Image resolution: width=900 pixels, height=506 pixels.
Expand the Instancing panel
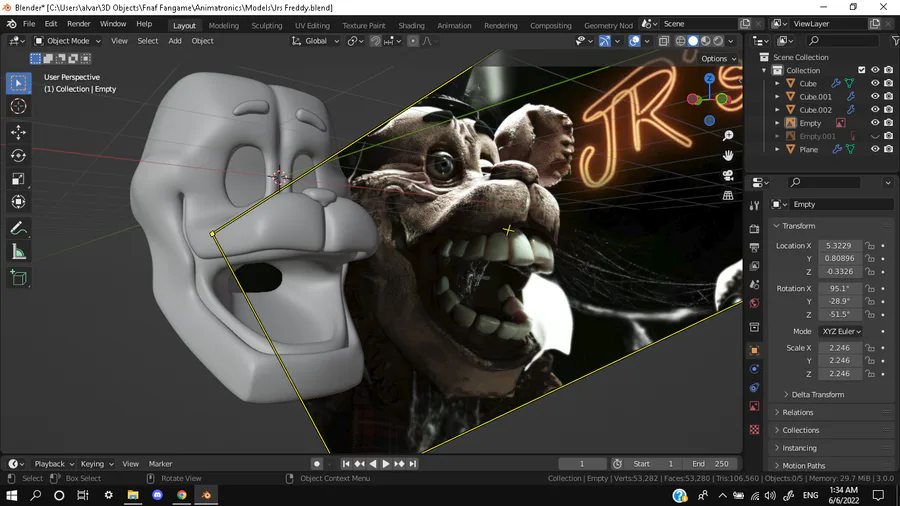click(x=798, y=448)
